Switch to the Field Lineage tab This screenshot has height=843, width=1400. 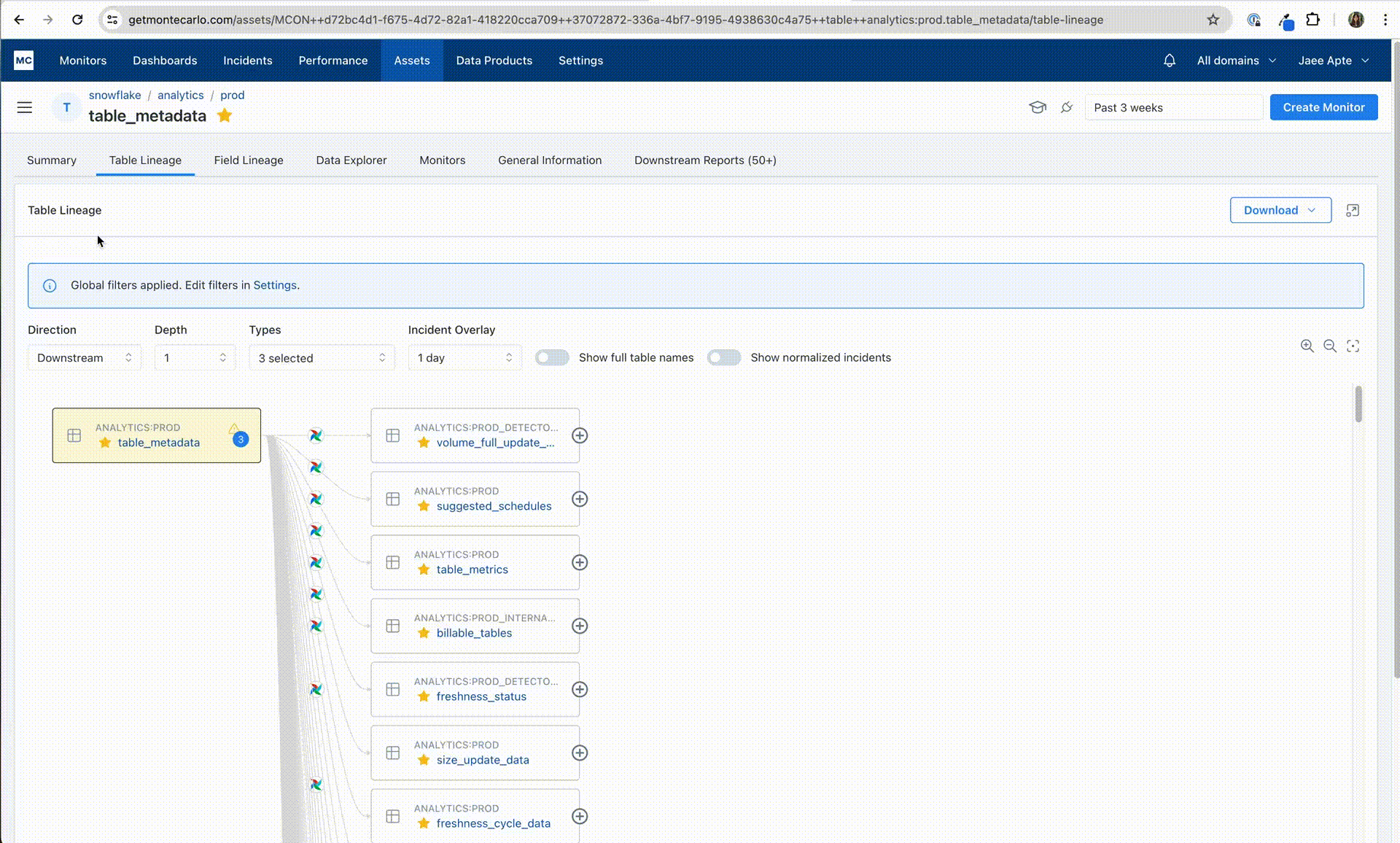click(249, 160)
